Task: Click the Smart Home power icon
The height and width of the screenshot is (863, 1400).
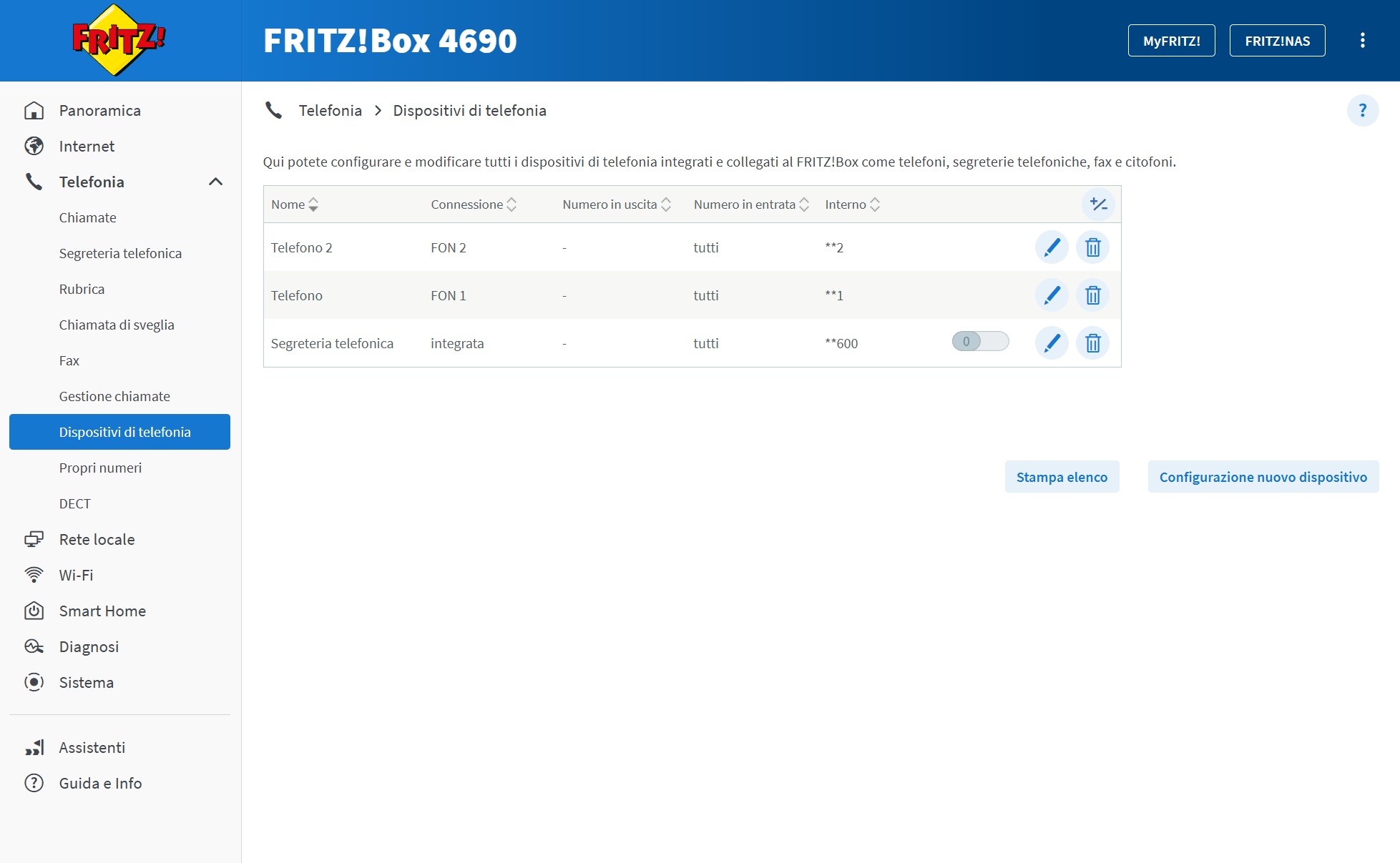Action: (34, 611)
